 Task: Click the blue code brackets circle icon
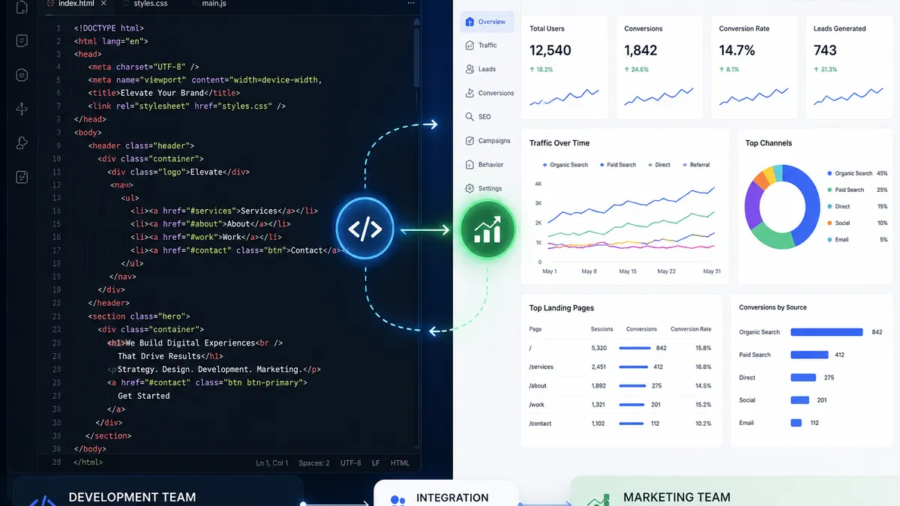click(x=365, y=229)
